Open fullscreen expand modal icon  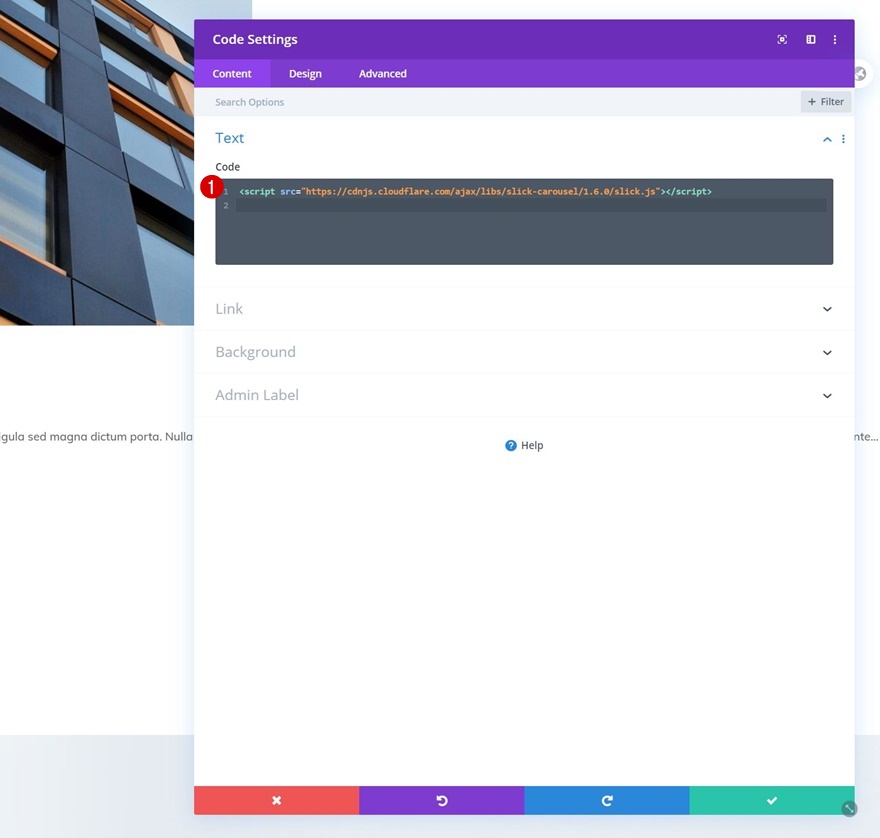782,39
